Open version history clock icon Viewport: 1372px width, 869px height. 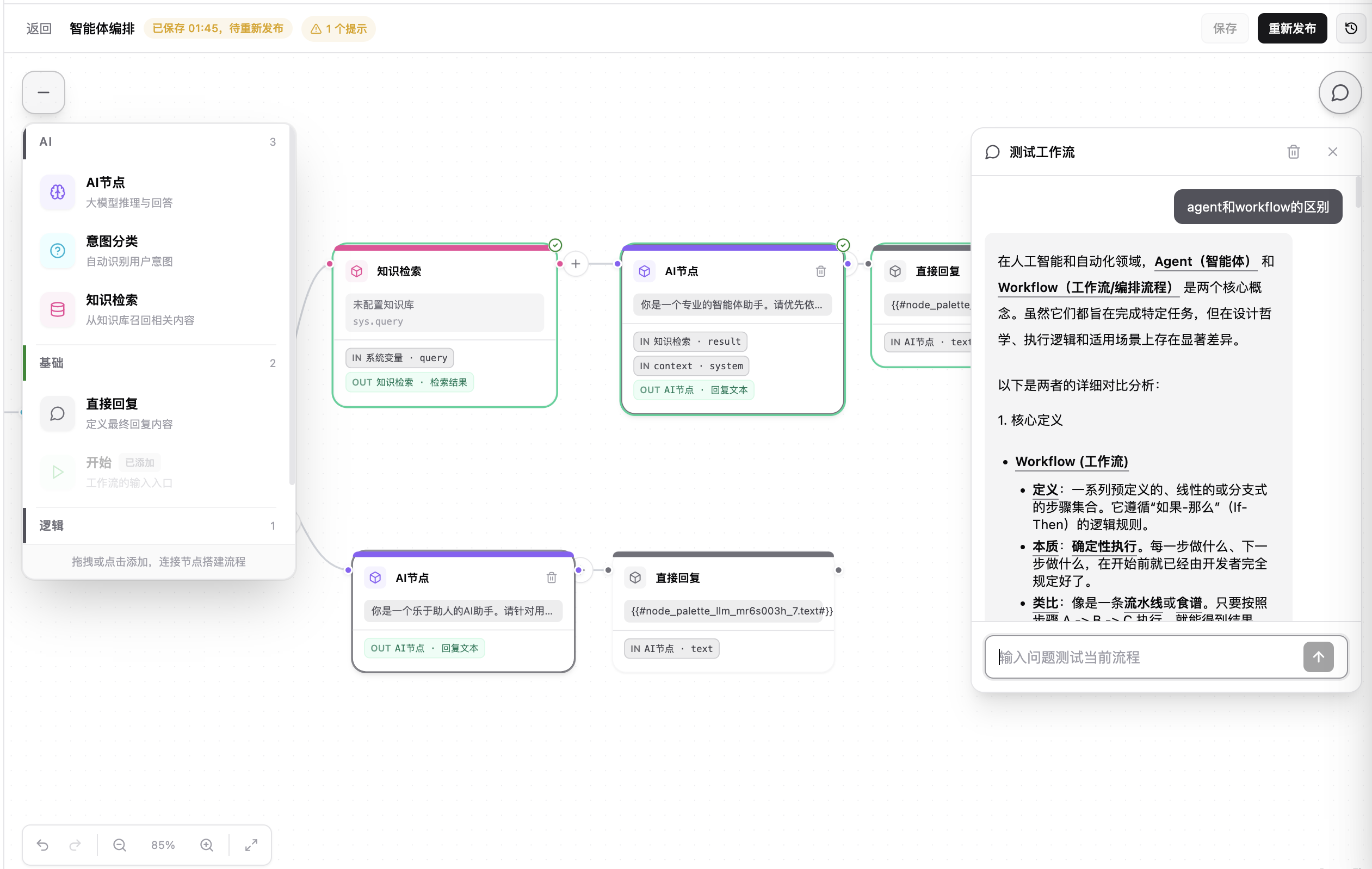[x=1350, y=28]
